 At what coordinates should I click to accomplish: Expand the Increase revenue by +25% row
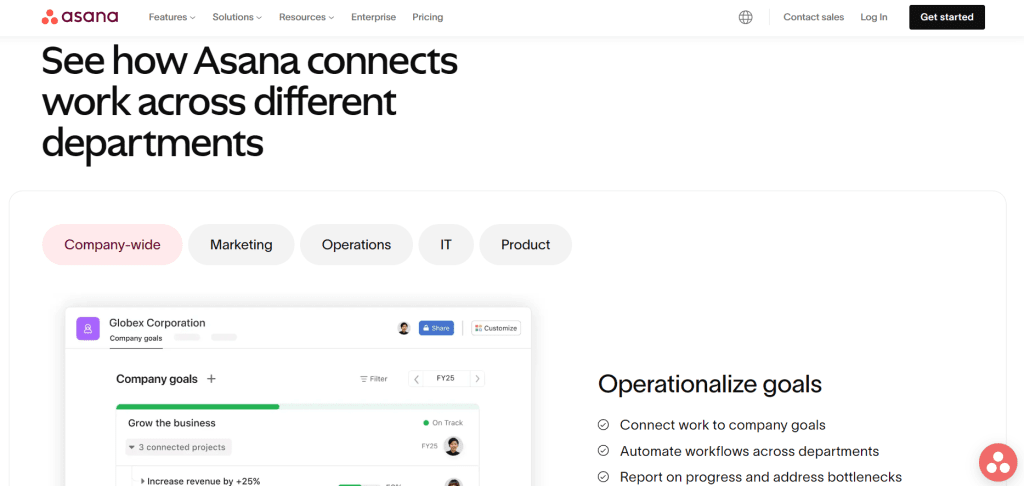[x=143, y=481]
